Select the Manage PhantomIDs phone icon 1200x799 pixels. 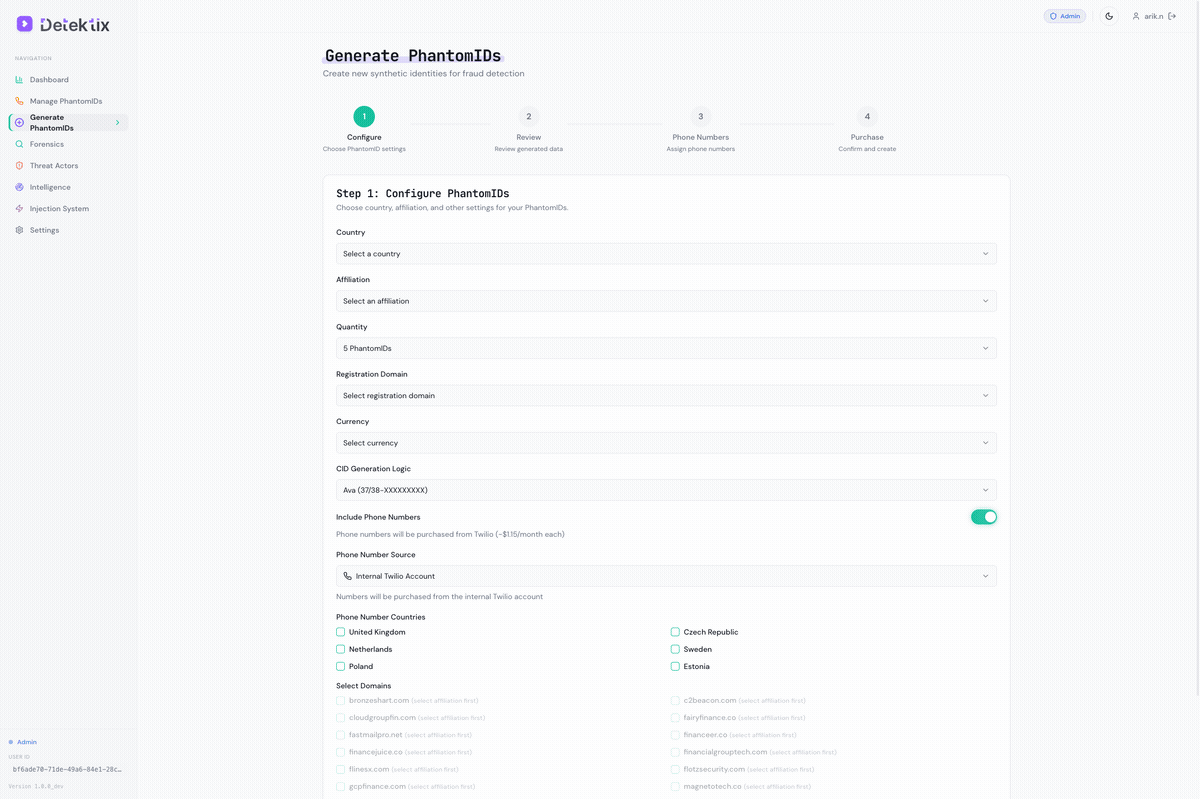click(20, 101)
